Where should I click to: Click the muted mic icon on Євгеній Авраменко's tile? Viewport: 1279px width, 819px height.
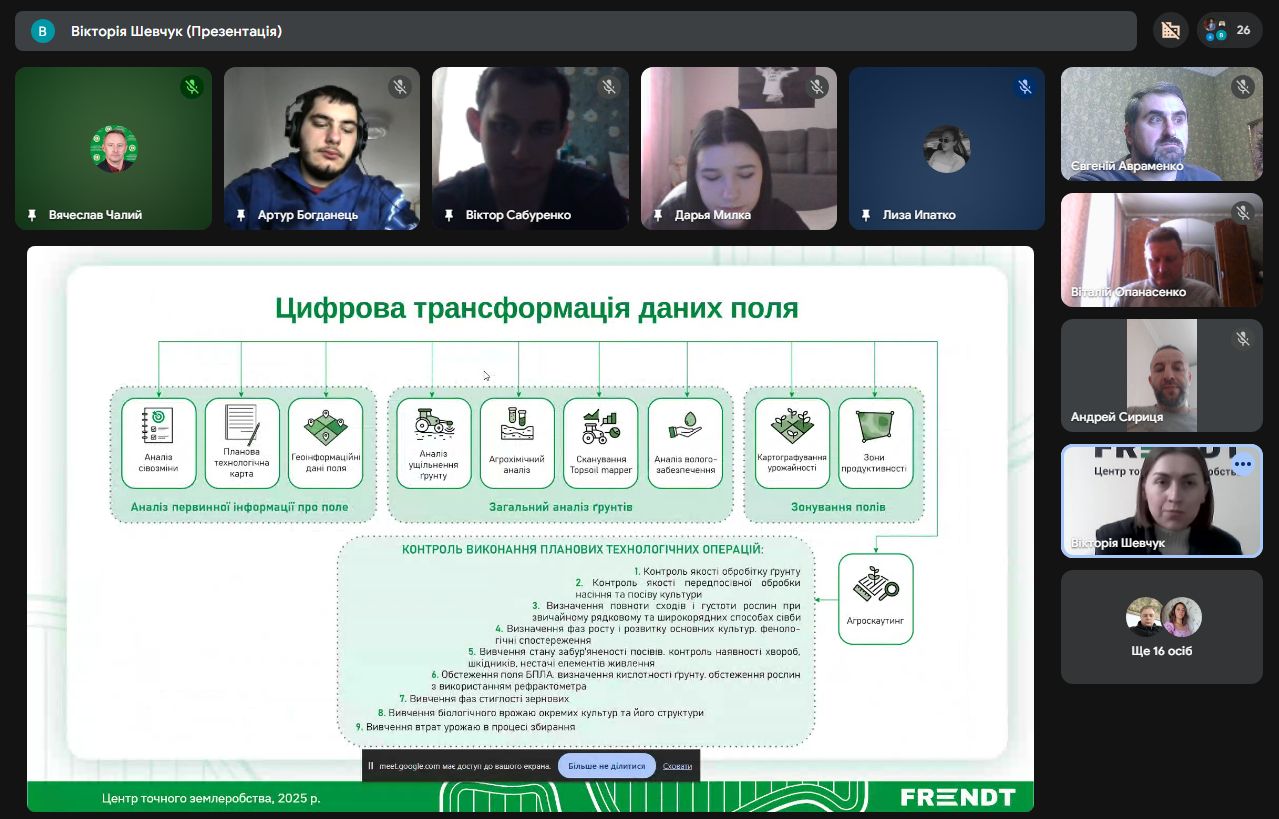point(1243,87)
